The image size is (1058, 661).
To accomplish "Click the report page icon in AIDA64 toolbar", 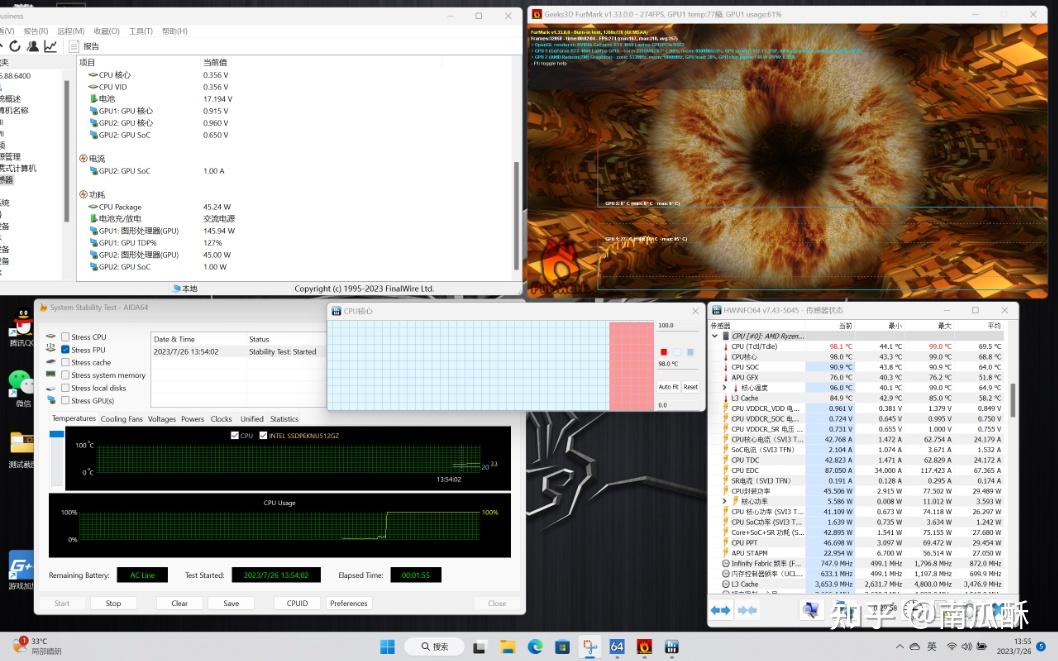I will point(73,46).
